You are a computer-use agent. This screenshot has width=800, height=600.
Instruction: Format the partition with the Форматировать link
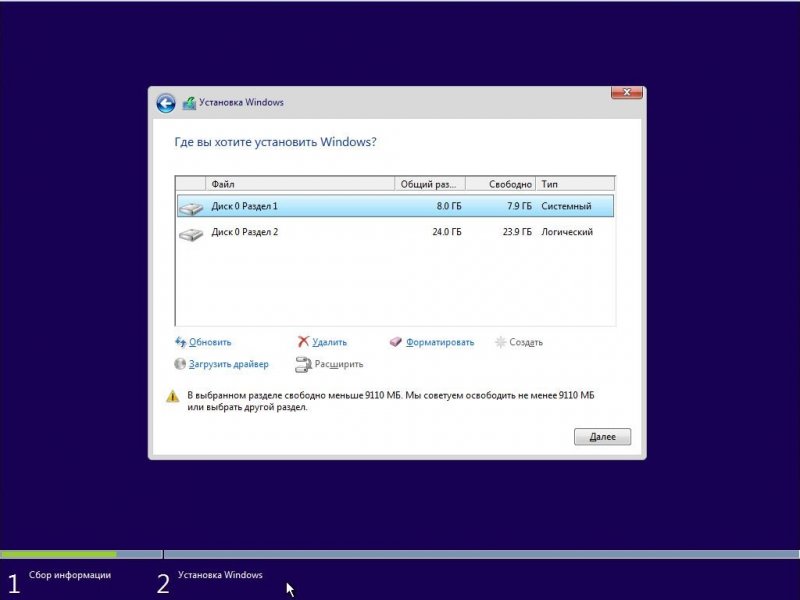tap(440, 342)
